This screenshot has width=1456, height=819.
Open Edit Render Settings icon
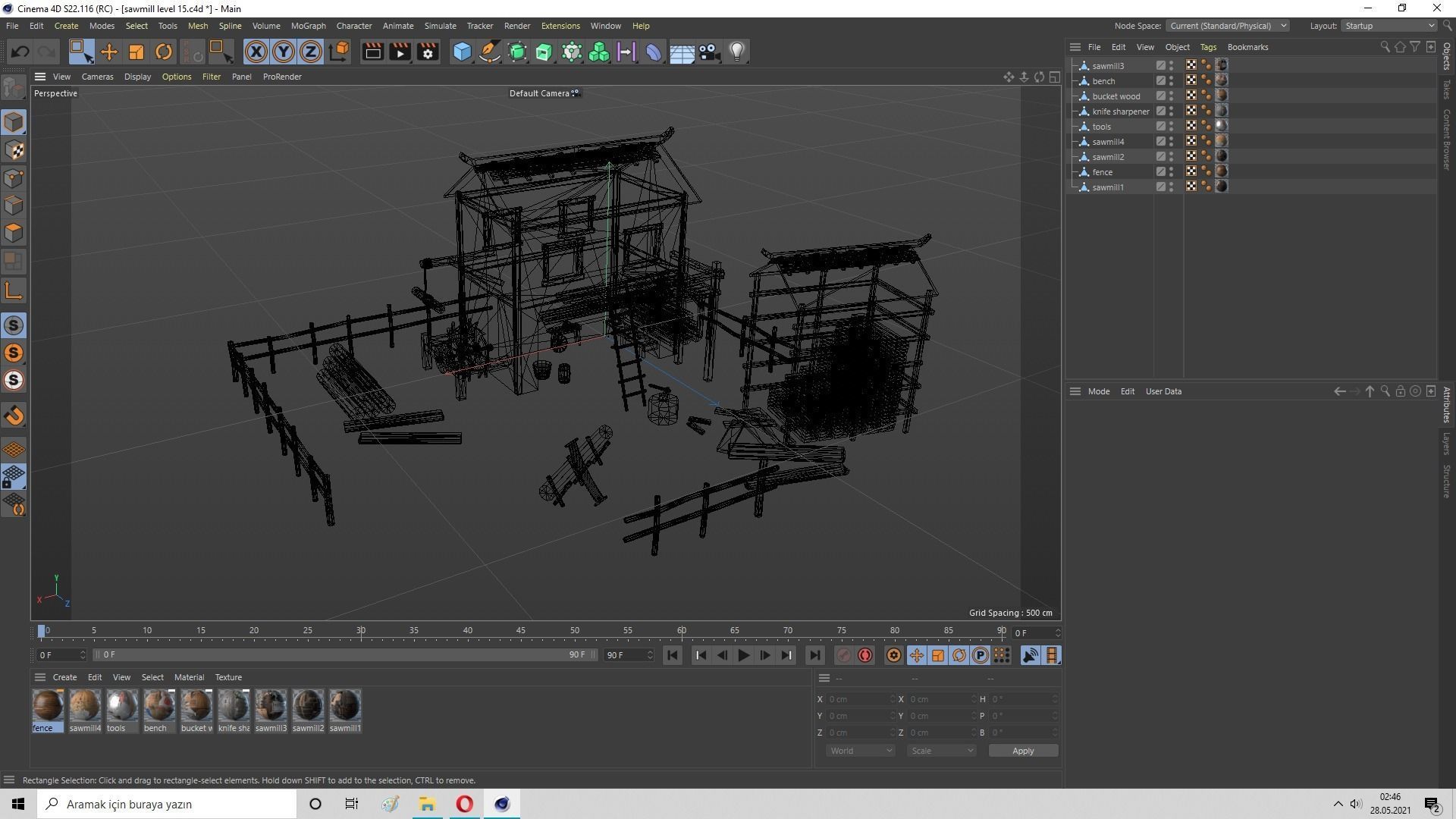coord(428,52)
